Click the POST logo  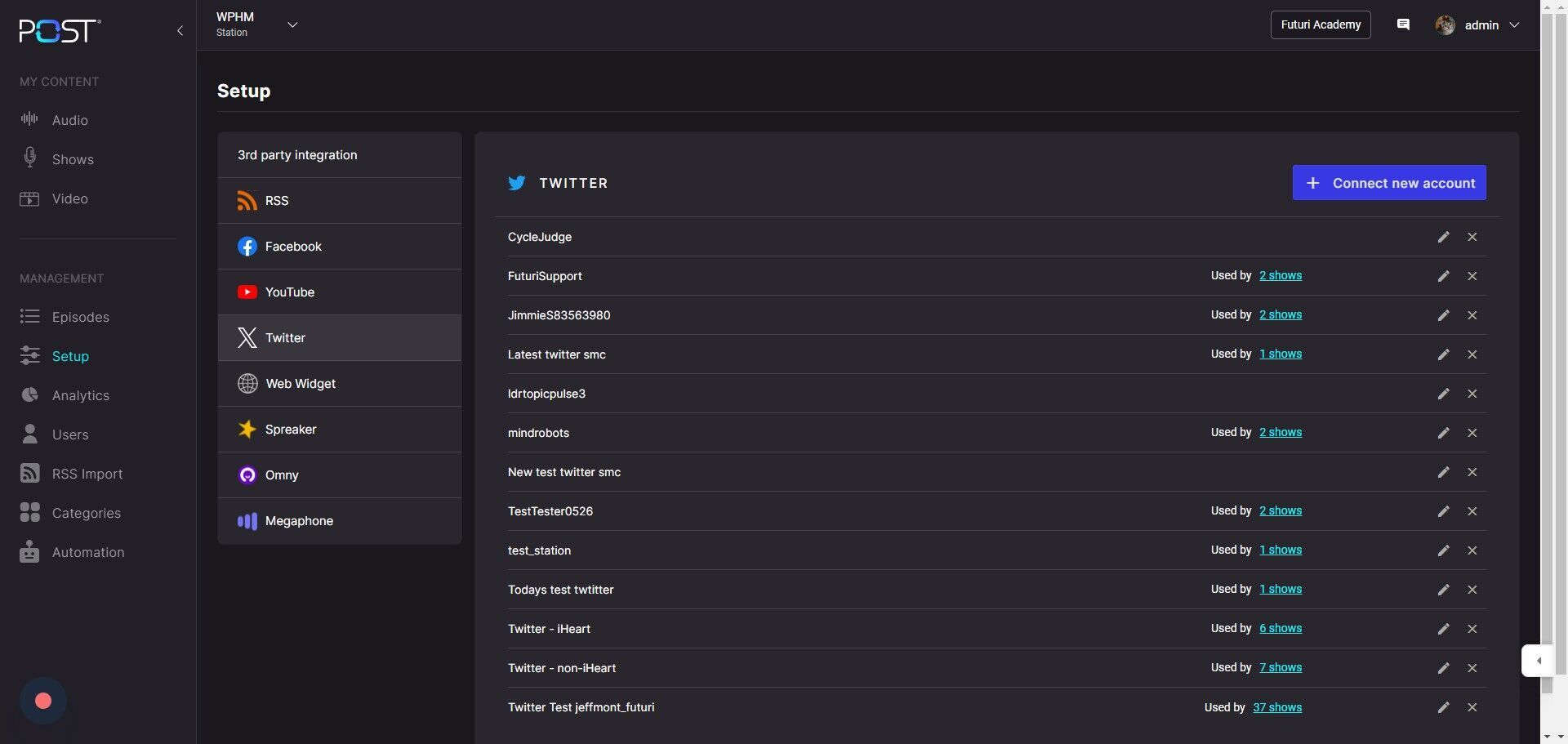coord(60,31)
